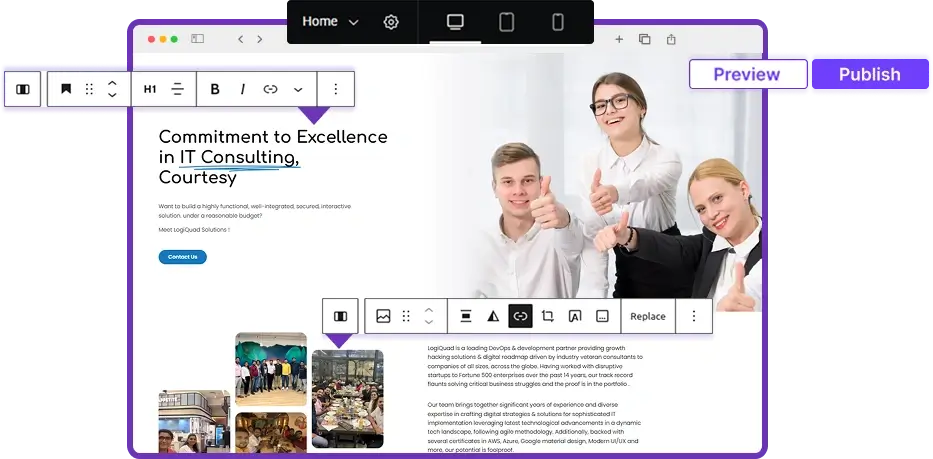The image size is (933, 459).
Task: Click the image caption icon
Action: [602, 316]
